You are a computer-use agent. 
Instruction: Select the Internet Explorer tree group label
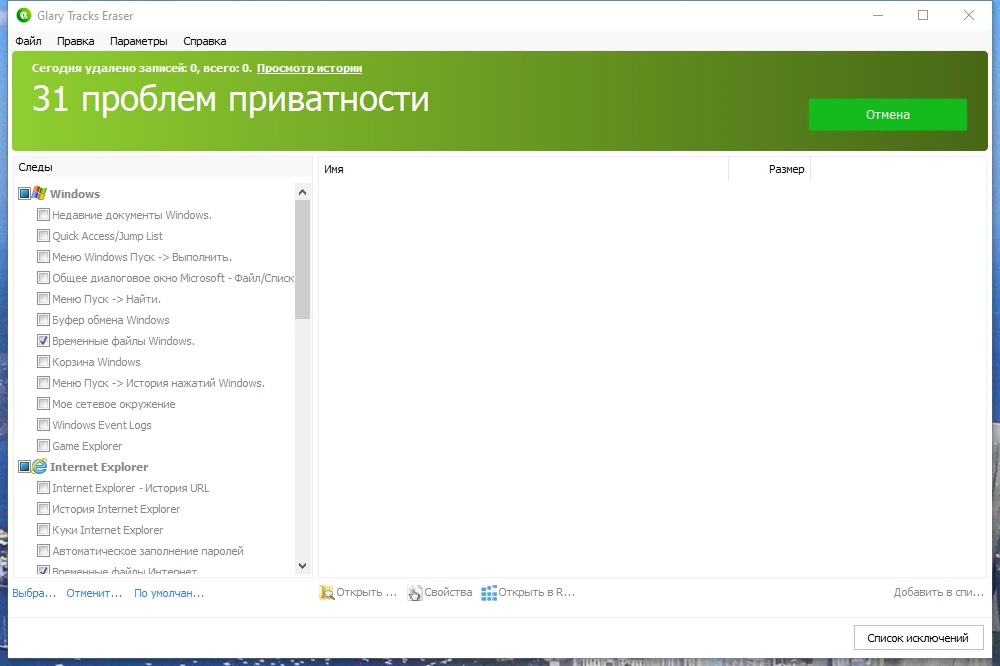click(x=99, y=467)
